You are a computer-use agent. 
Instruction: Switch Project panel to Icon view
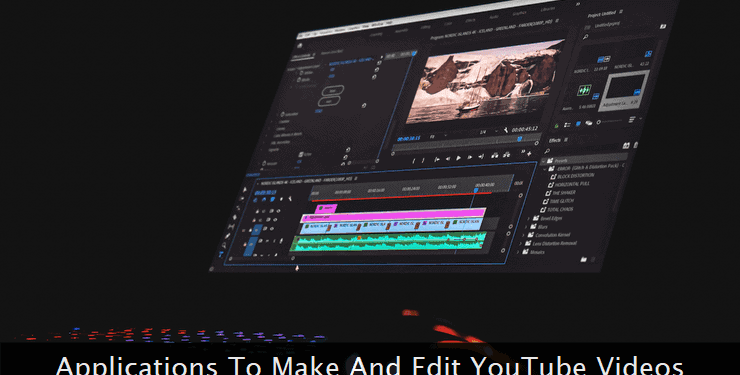[x=578, y=124]
